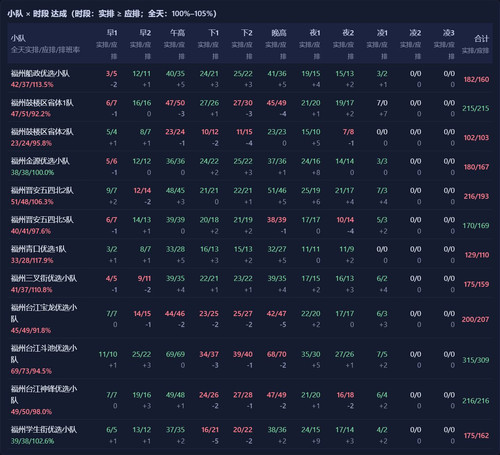The image size is (500, 455).
Task: Click the cell value 16/21
Action: pos(210,430)
